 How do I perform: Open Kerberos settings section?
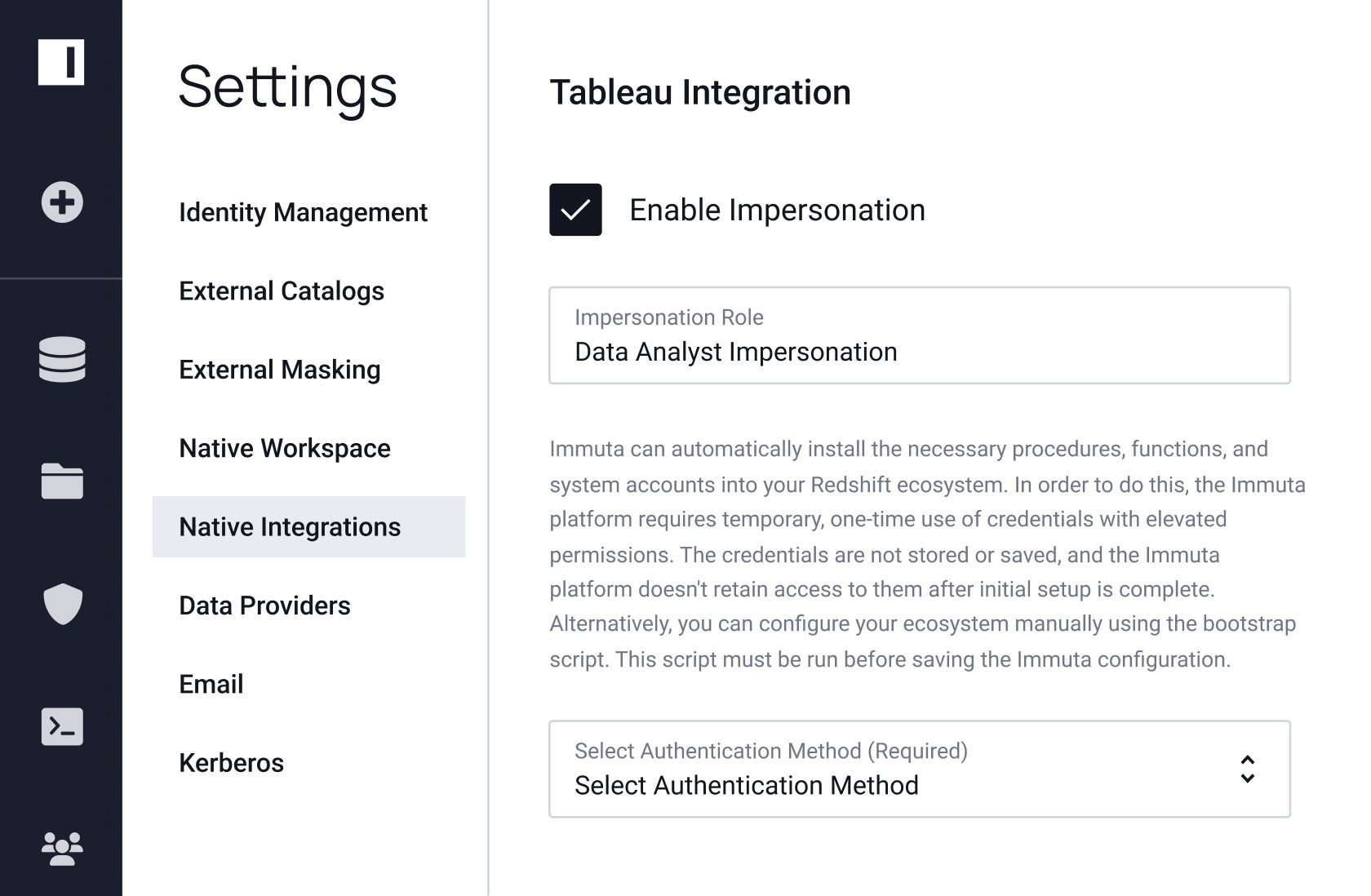[231, 763]
